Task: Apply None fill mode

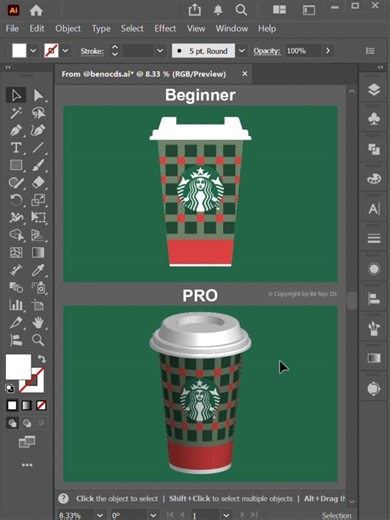Action: 41,405
